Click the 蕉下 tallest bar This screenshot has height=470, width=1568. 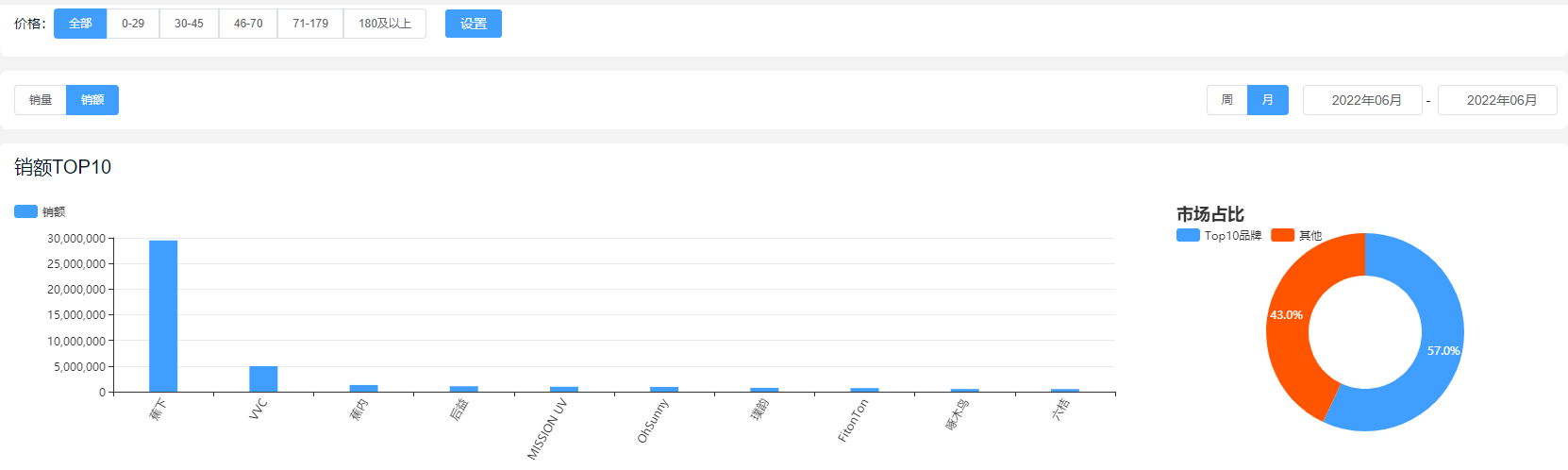tap(163, 316)
